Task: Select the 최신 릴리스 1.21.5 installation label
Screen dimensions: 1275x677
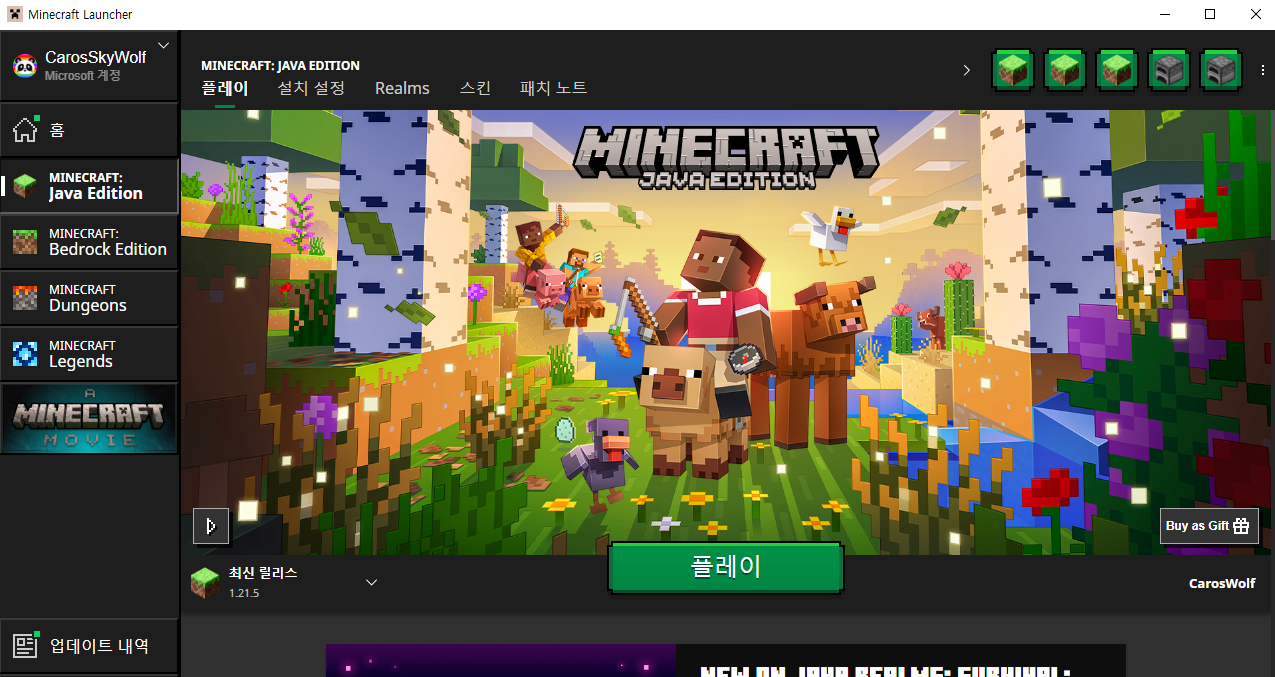Action: click(x=263, y=582)
